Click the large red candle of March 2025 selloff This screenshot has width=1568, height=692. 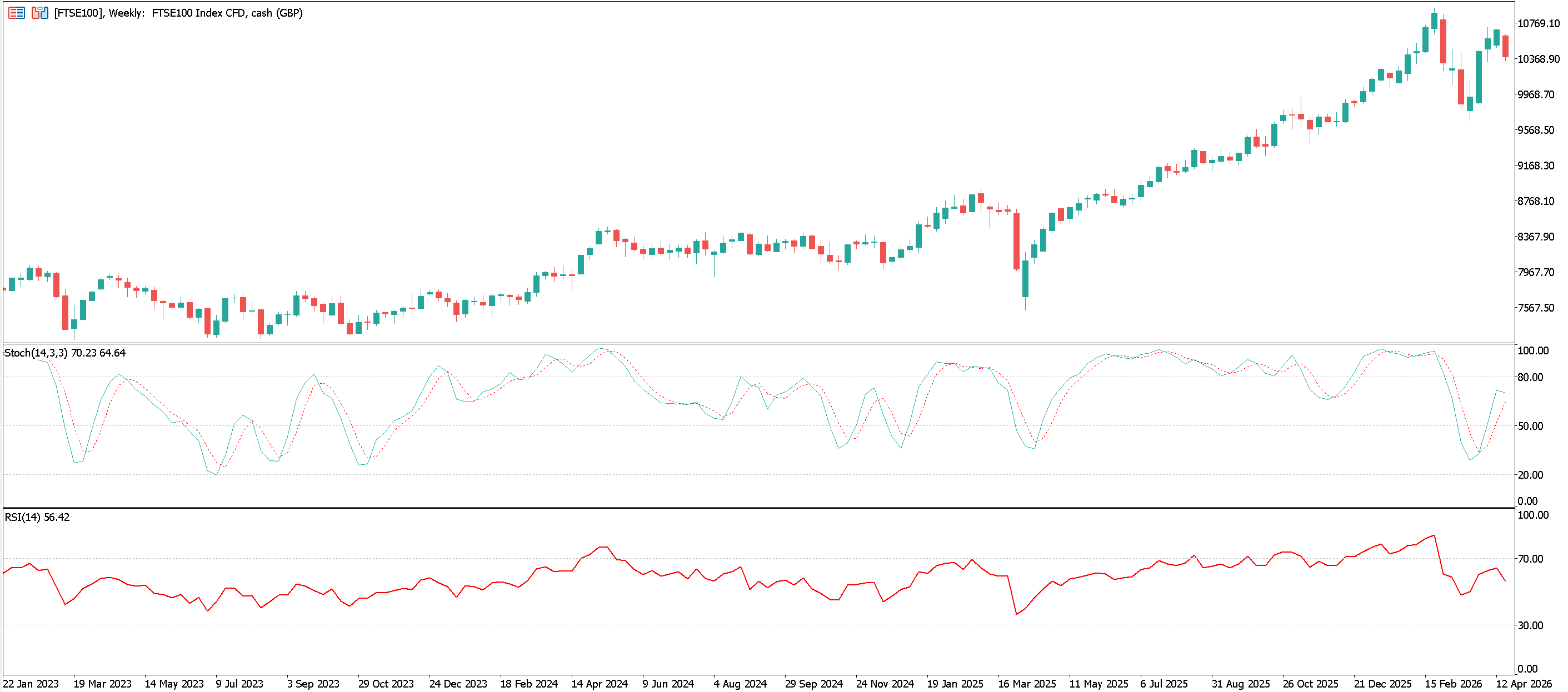click(x=1016, y=241)
